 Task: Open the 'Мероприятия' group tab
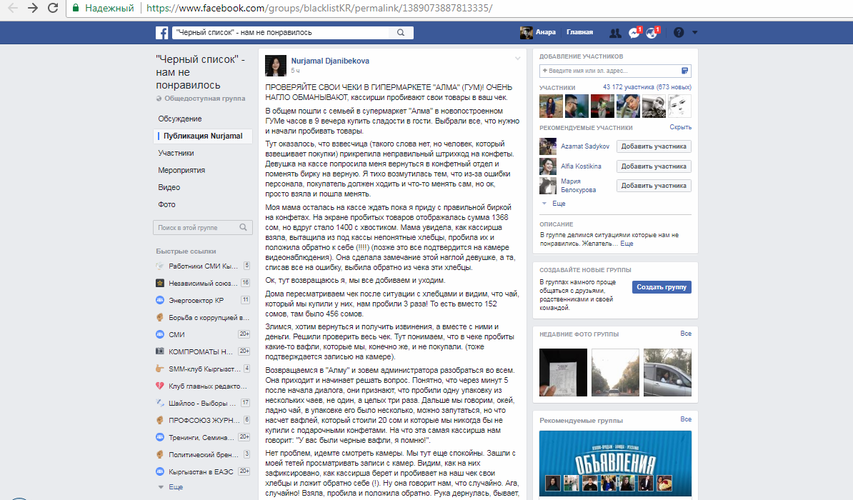coord(181,170)
